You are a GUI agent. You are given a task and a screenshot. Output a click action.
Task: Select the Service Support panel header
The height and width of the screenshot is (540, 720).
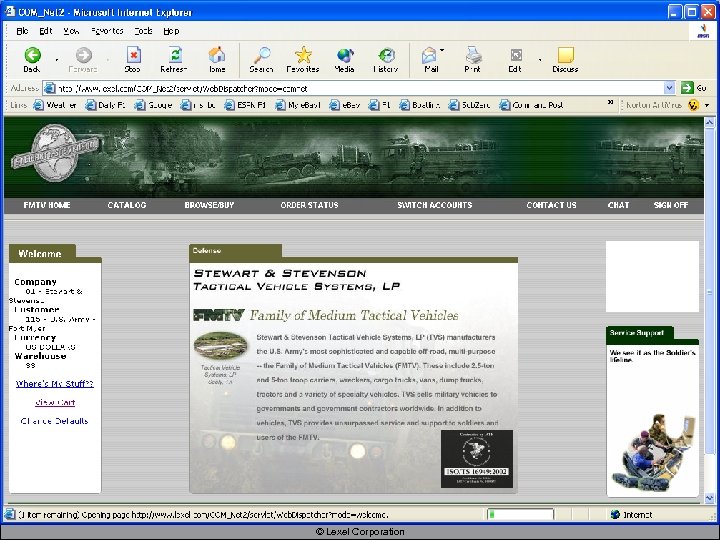pos(639,333)
